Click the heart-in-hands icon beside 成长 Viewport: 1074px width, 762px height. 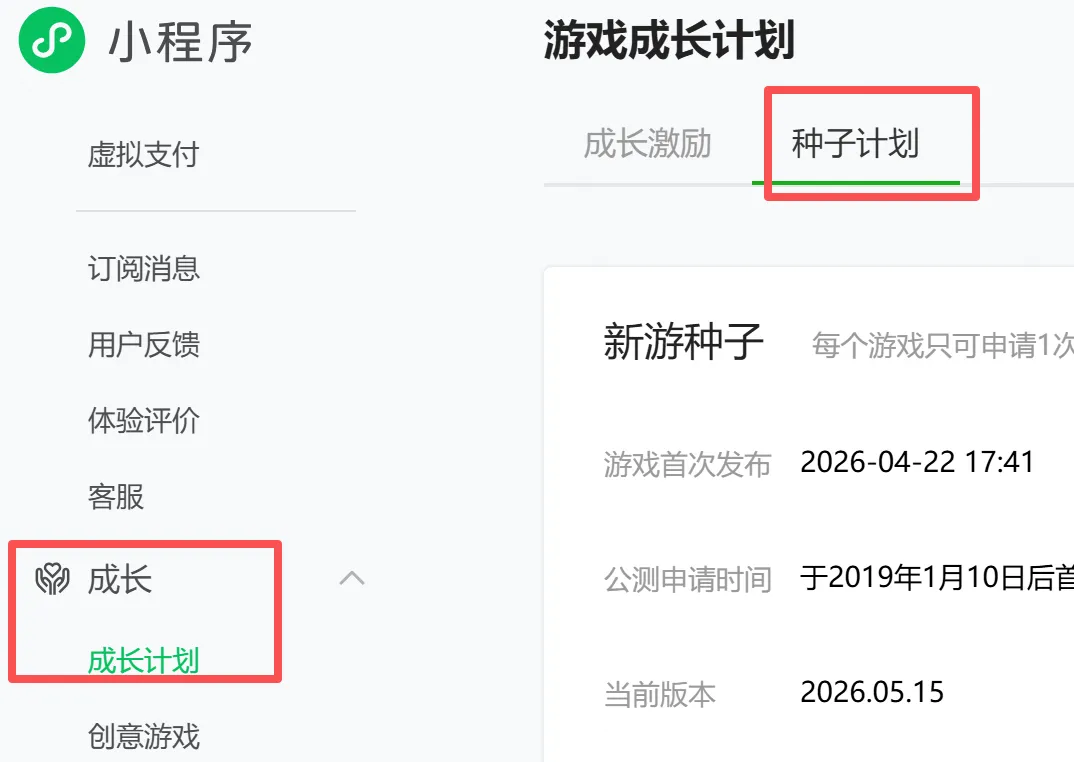click(x=53, y=579)
